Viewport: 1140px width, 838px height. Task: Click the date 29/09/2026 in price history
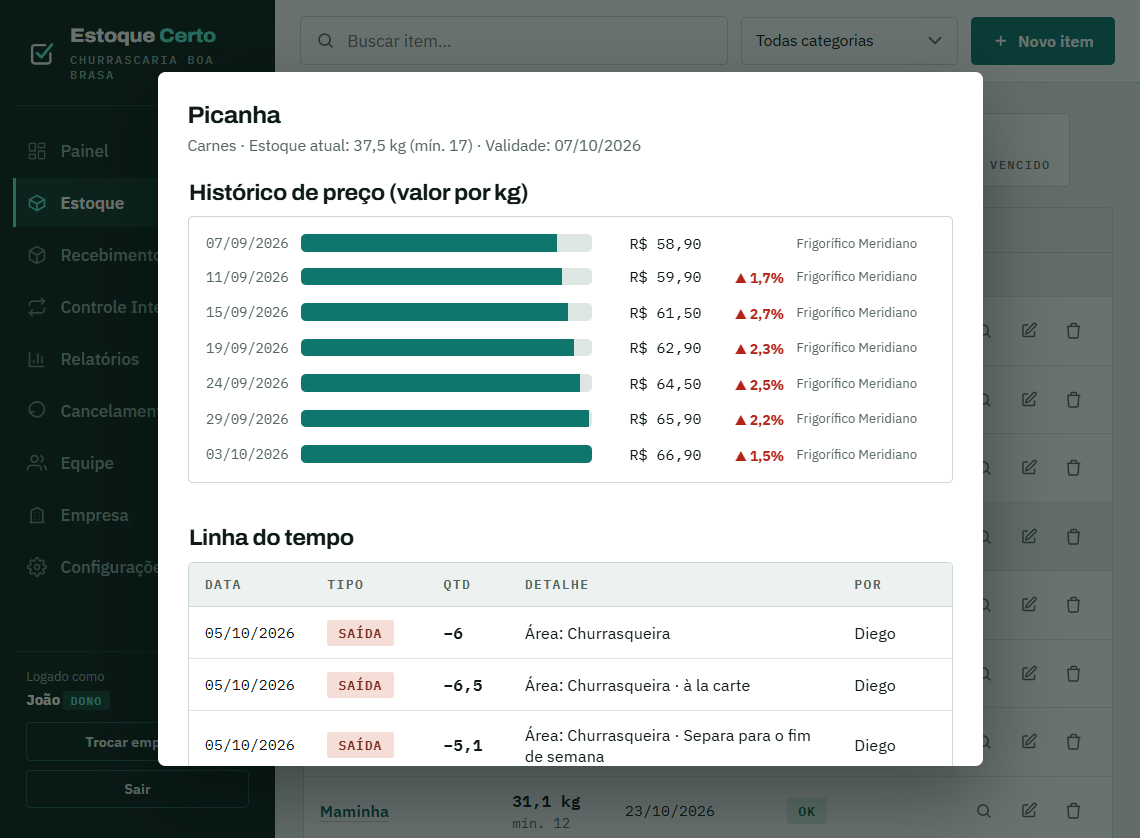click(x=247, y=419)
